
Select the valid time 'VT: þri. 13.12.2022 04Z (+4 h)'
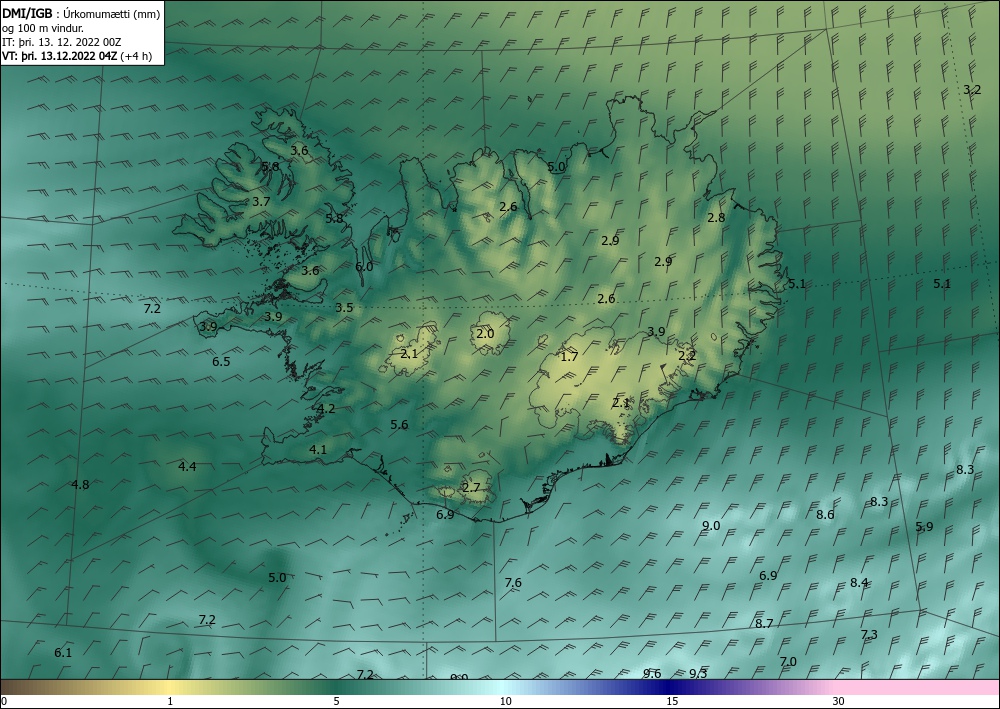(x=77, y=56)
